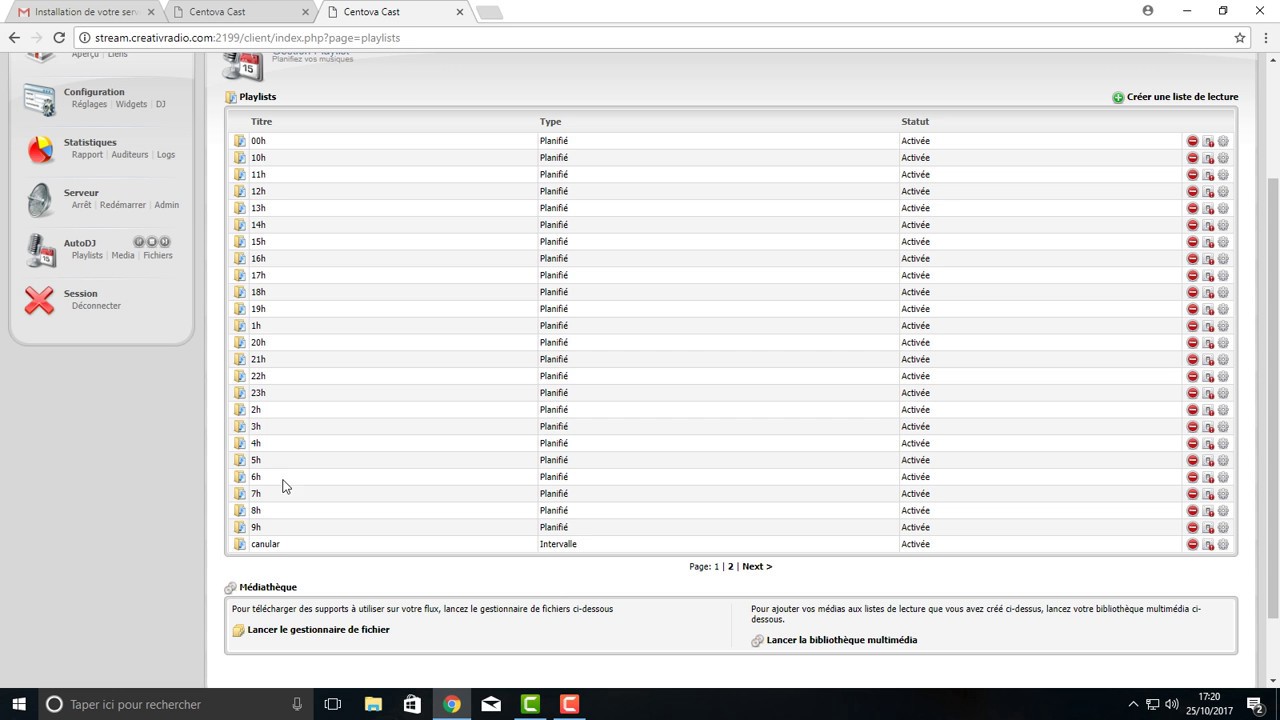Open Media under AutoDJ
Screen dimensions: 1280x720
tap(123, 255)
